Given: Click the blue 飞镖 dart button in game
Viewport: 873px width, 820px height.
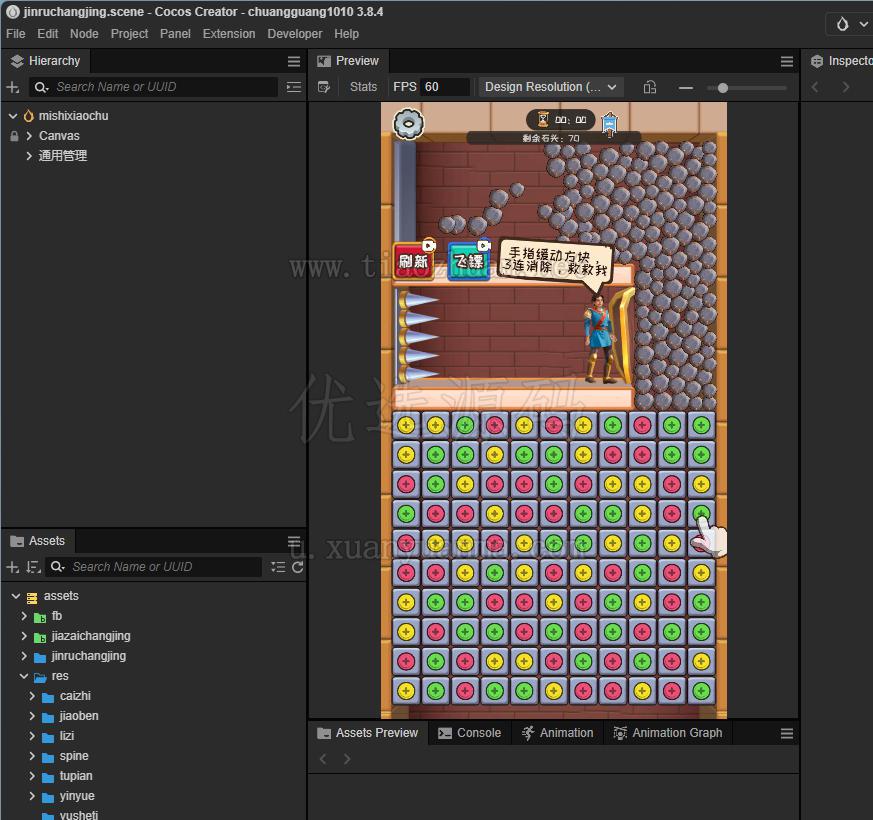Looking at the screenshot, I should (469, 260).
